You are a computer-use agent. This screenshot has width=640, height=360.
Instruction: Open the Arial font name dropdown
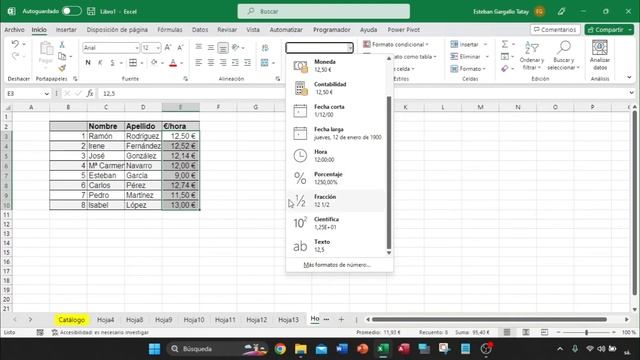137,48
